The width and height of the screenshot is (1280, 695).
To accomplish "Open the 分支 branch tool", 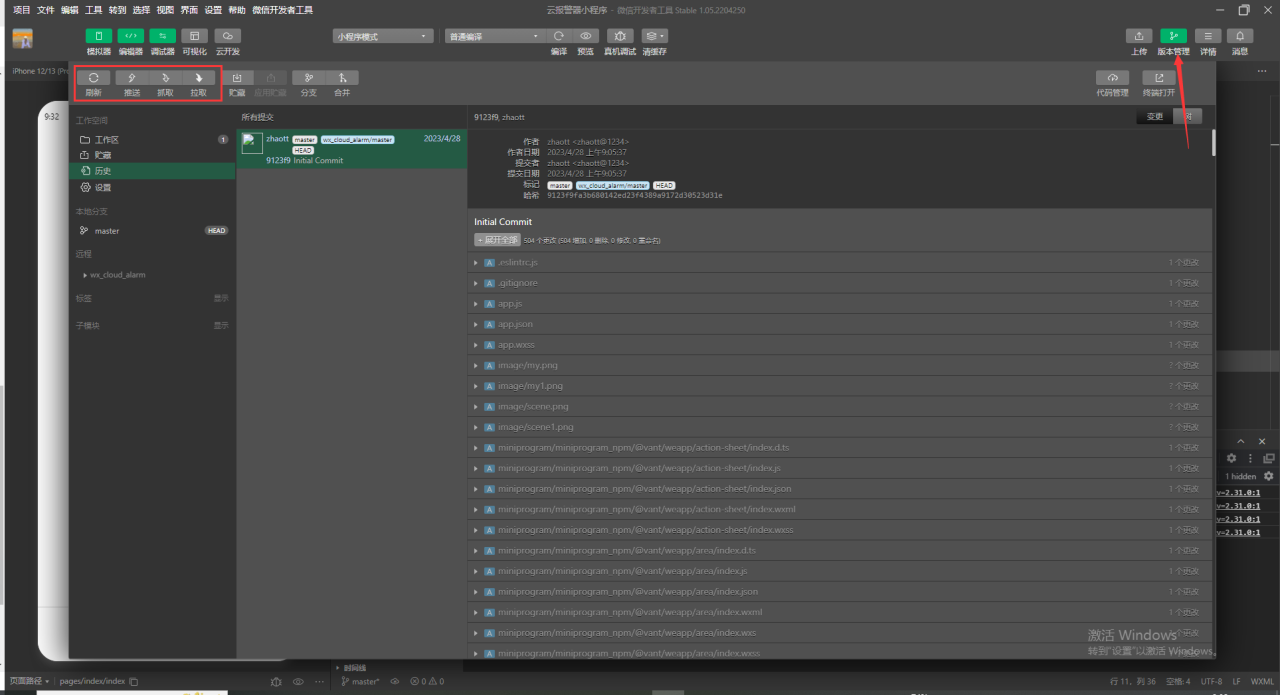I will pyautogui.click(x=308, y=78).
